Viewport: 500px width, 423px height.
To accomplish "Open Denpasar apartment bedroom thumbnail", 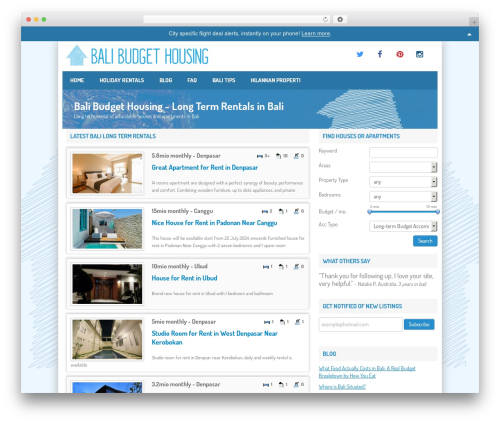I will [107, 173].
